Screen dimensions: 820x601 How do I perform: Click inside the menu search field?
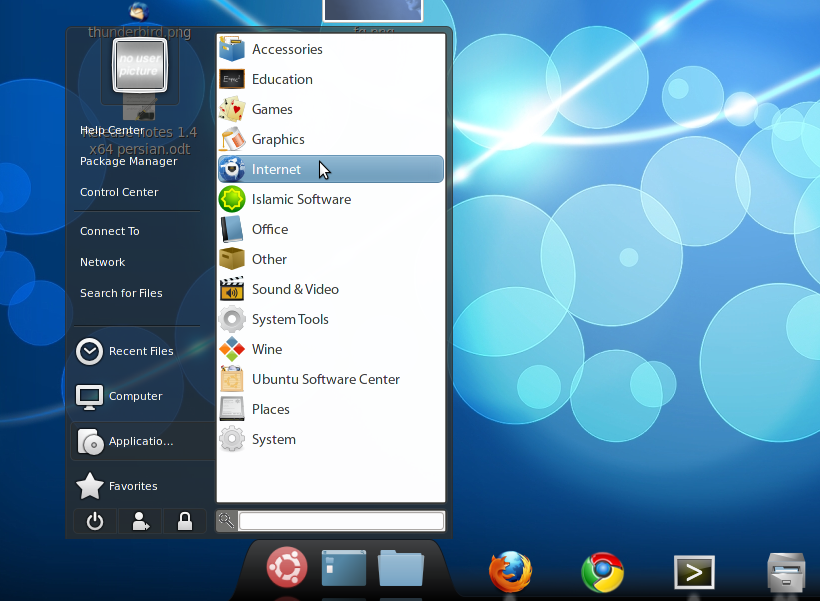(x=341, y=521)
